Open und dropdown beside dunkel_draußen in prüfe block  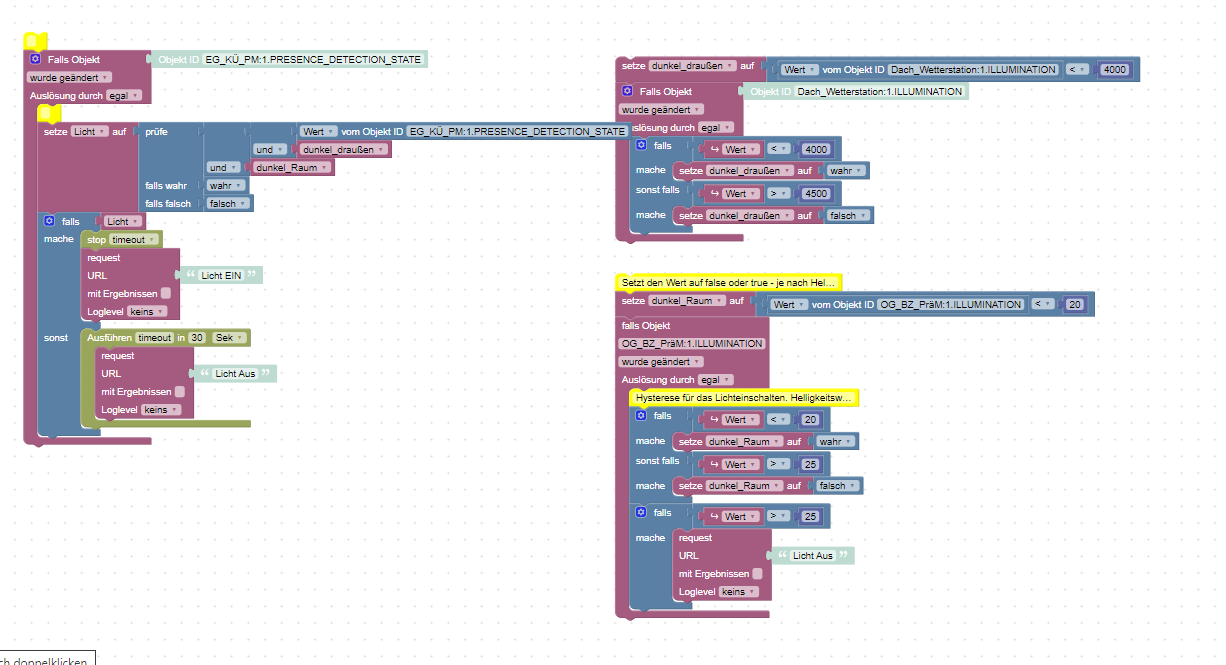point(268,150)
